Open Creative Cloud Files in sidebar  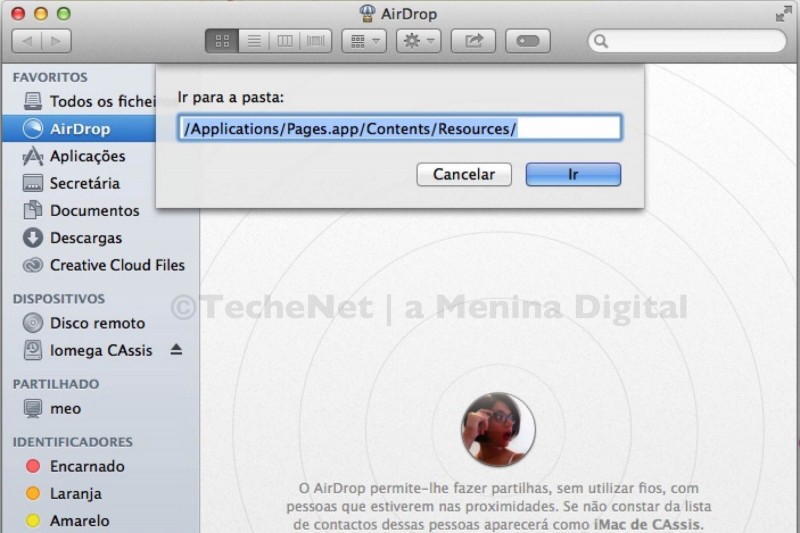click(x=117, y=265)
